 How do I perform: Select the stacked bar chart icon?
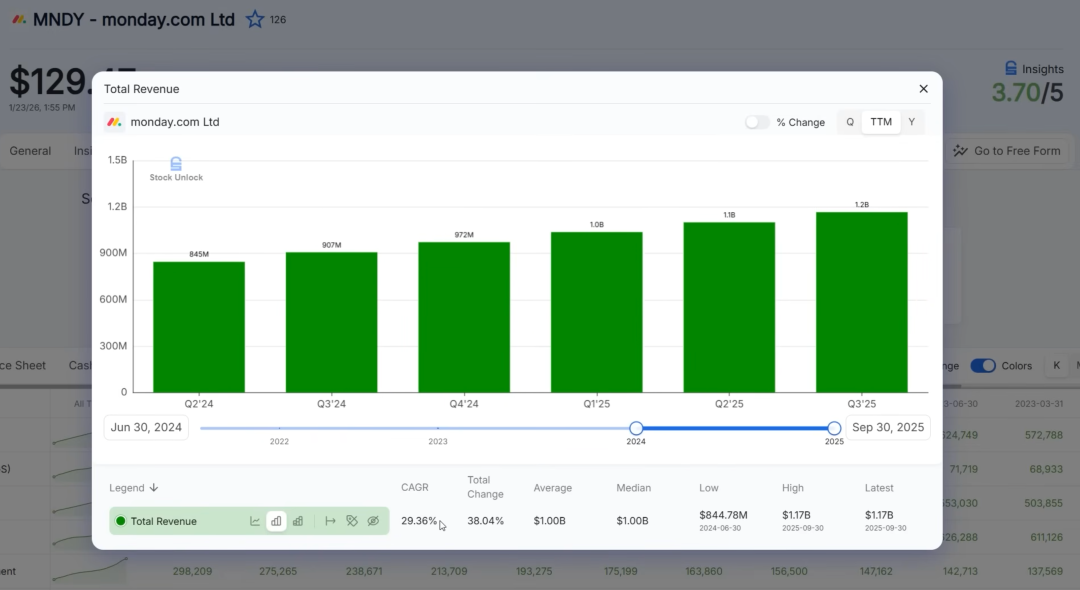pyautogui.click(x=298, y=521)
